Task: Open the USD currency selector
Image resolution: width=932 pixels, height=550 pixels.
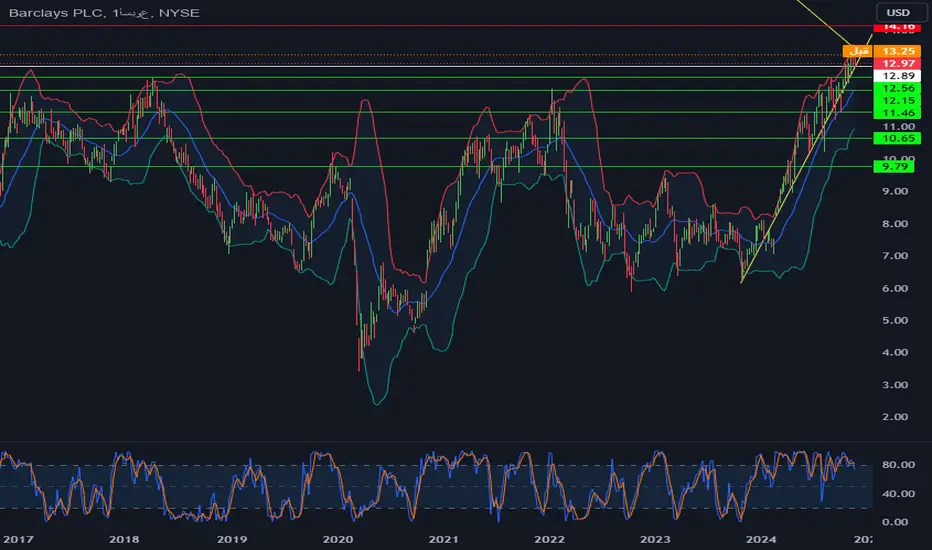Action: (x=898, y=12)
